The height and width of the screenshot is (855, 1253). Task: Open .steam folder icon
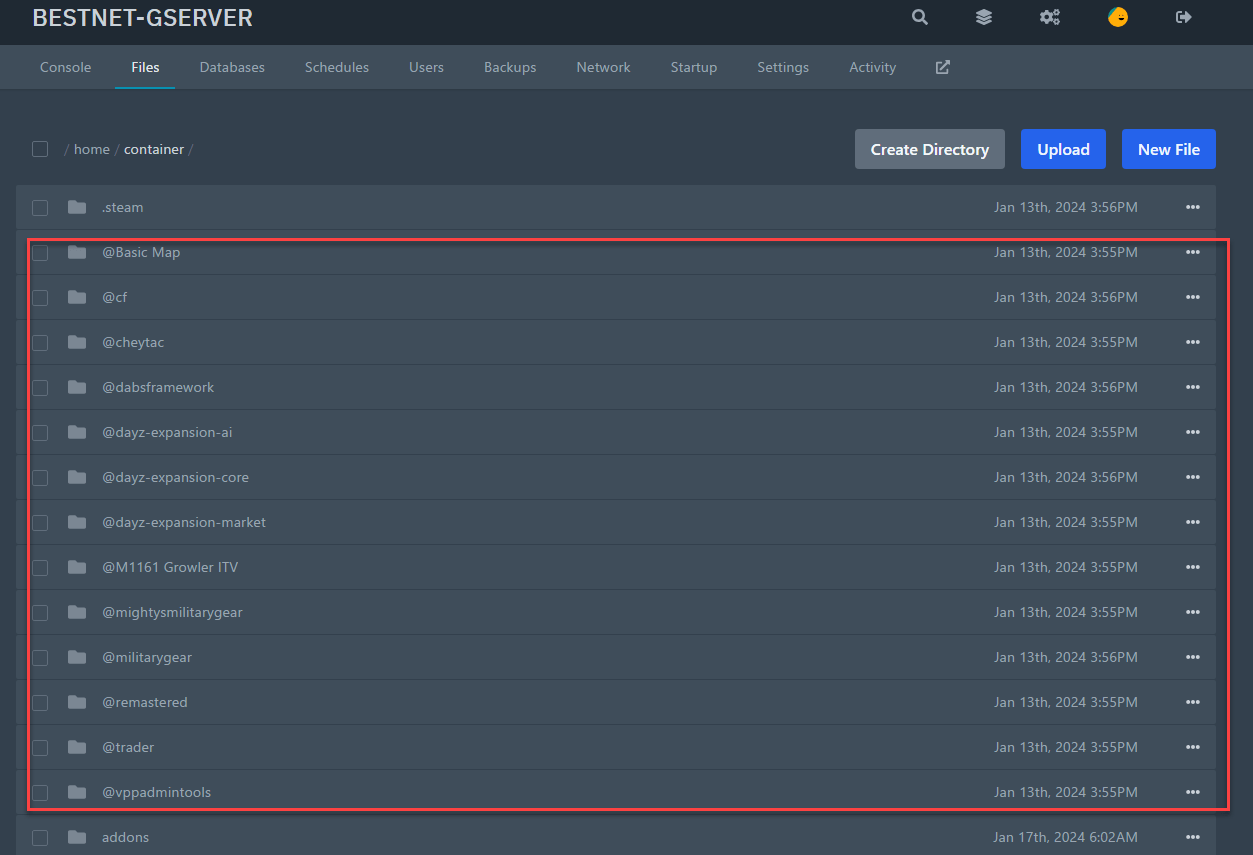tap(77, 207)
